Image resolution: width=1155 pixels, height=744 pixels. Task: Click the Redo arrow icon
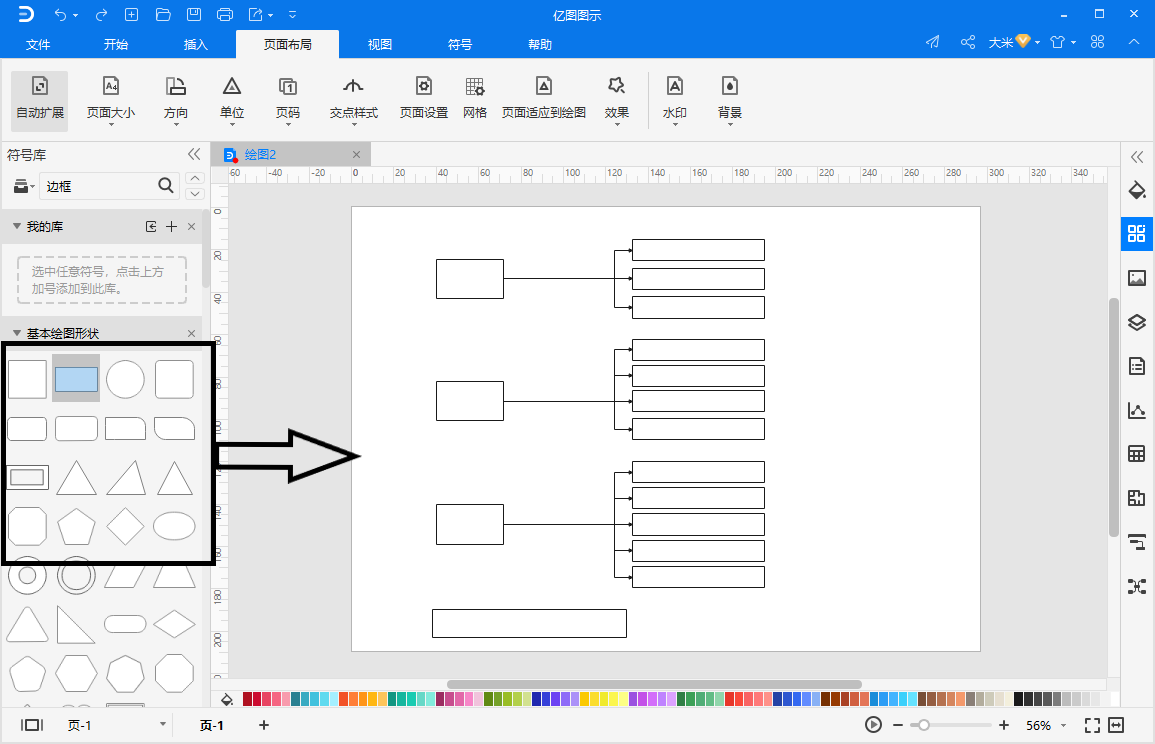tap(102, 15)
